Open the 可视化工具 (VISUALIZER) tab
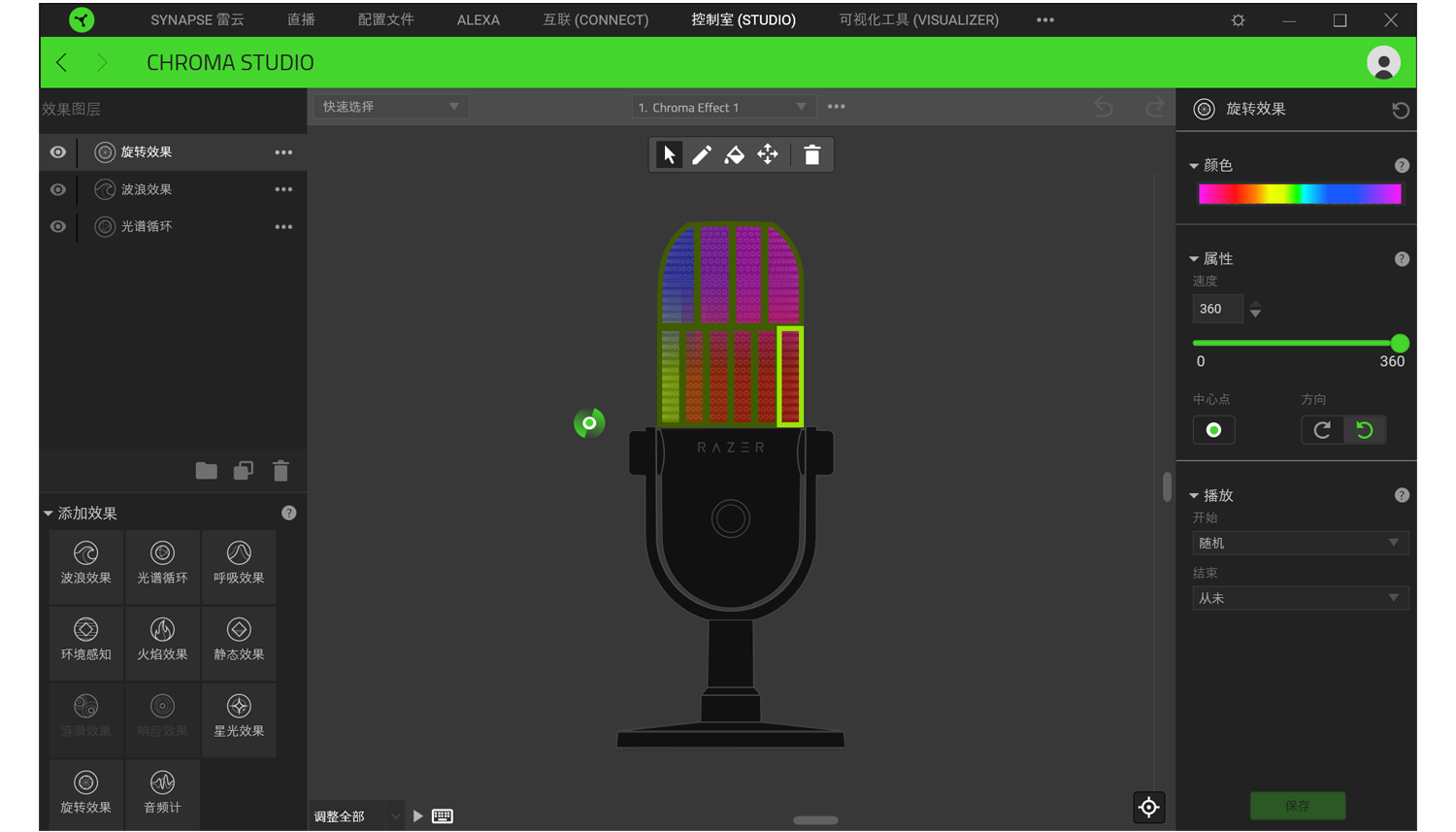The height and width of the screenshot is (832, 1456). pyautogui.click(x=918, y=19)
